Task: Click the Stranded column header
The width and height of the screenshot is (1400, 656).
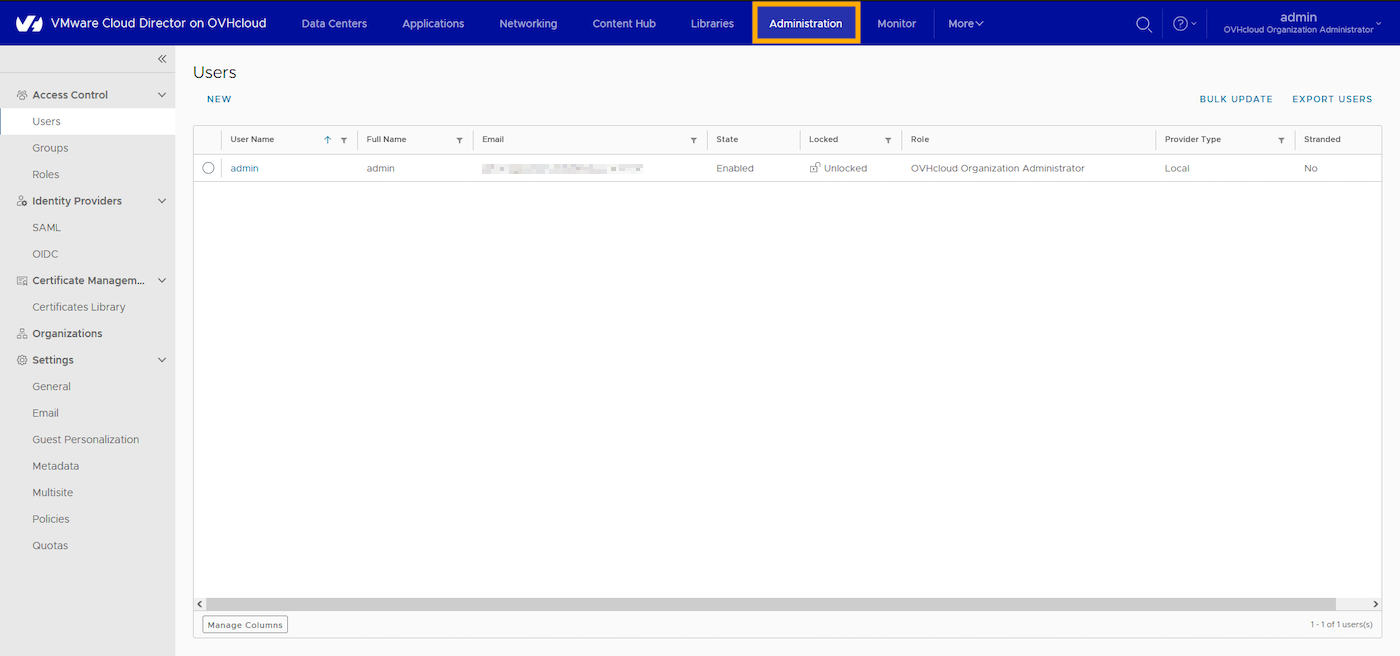Action: coord(1322,140)
